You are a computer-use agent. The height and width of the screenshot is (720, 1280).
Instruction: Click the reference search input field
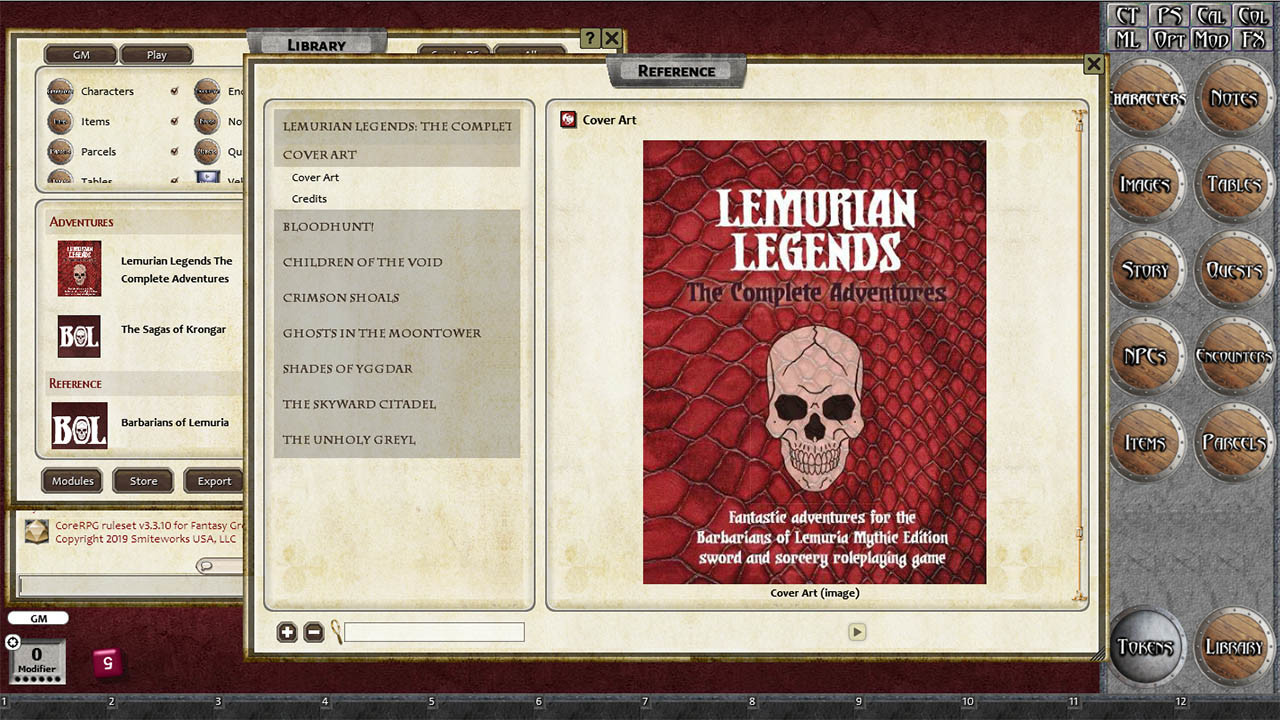point(435,632)
